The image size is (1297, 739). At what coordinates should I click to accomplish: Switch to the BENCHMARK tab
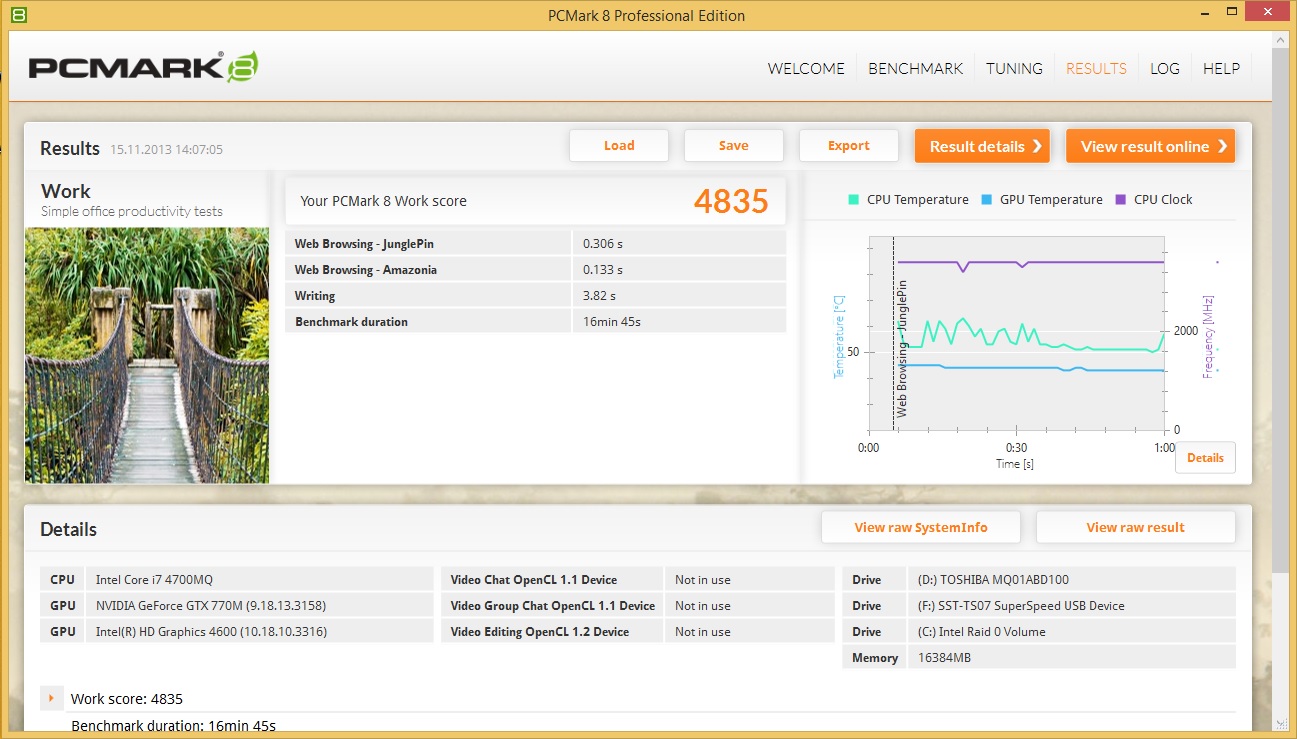pos(916,69)
